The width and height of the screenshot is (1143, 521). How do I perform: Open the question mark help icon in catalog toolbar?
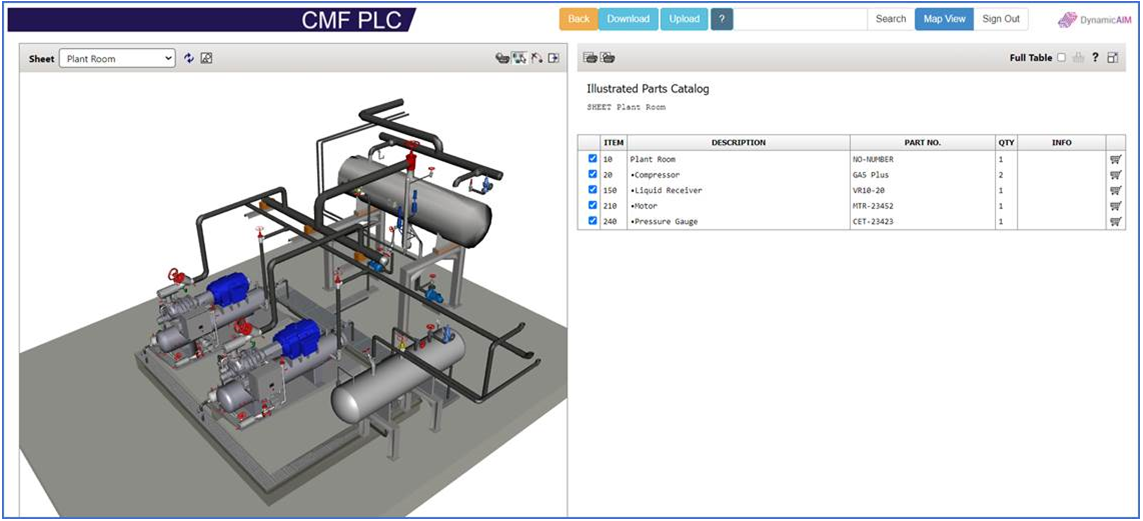coord(1095,58)
